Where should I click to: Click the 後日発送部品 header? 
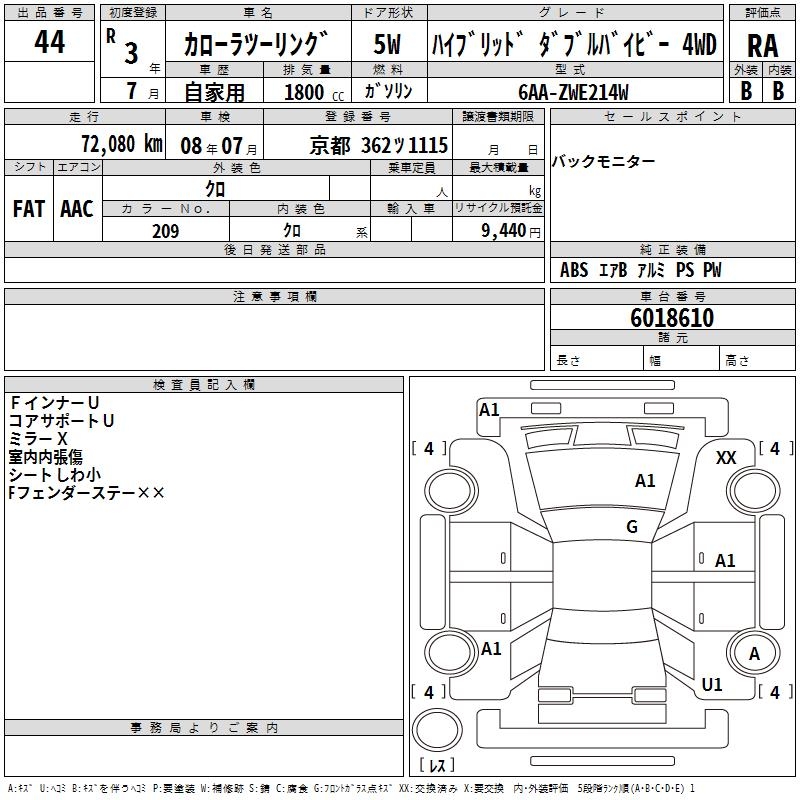(x=274, y=249)
